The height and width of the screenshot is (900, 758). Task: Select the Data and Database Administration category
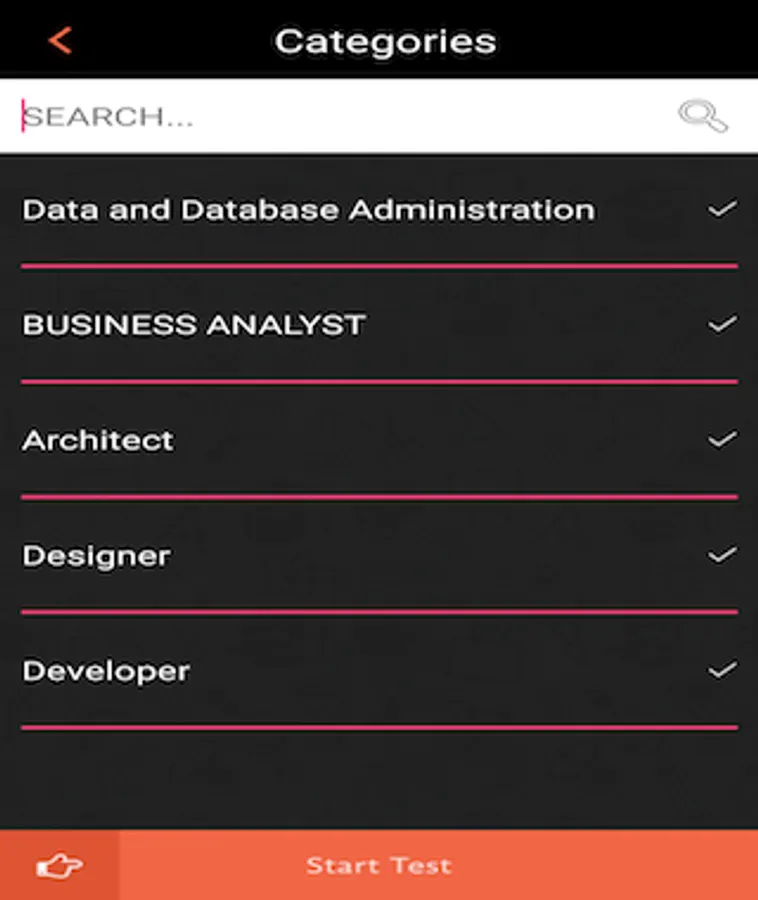click(x=309, y=210)
